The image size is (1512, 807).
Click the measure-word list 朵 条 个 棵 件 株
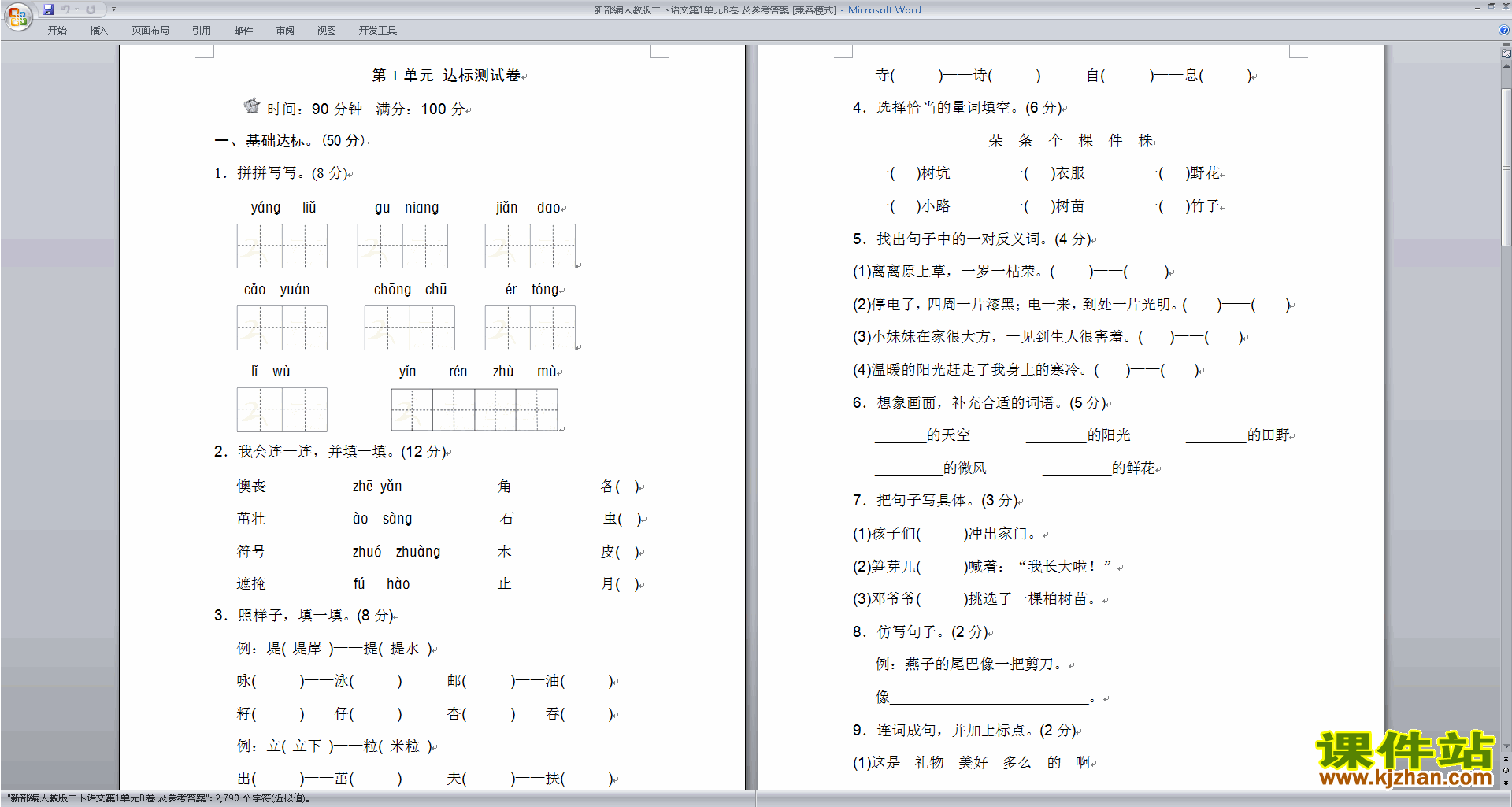point(1071,141)
